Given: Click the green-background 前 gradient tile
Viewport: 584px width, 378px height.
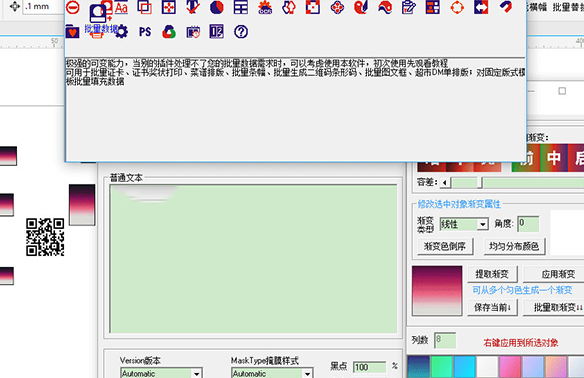Looking at the screenshot, I should coord(526,158).
